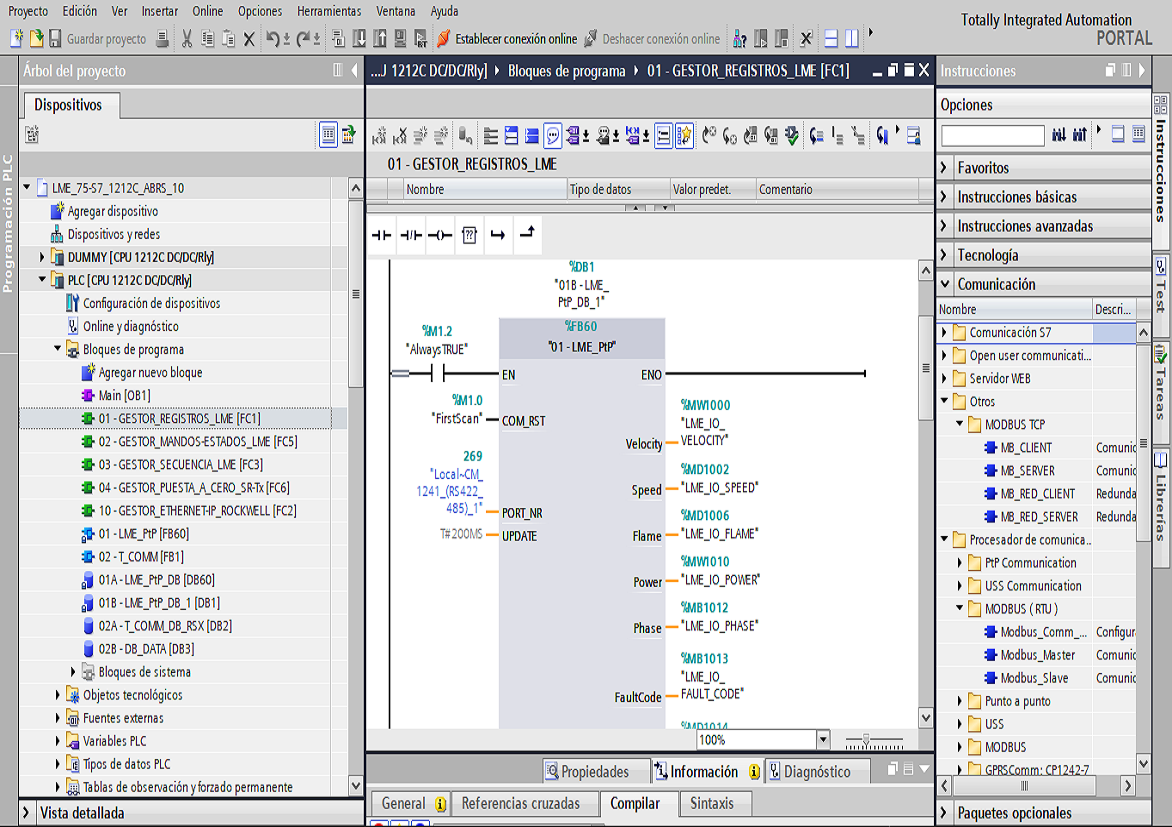1172x827 pixels.
Task: Open the Herramientas menu
Action: click(x=329, y=11)
